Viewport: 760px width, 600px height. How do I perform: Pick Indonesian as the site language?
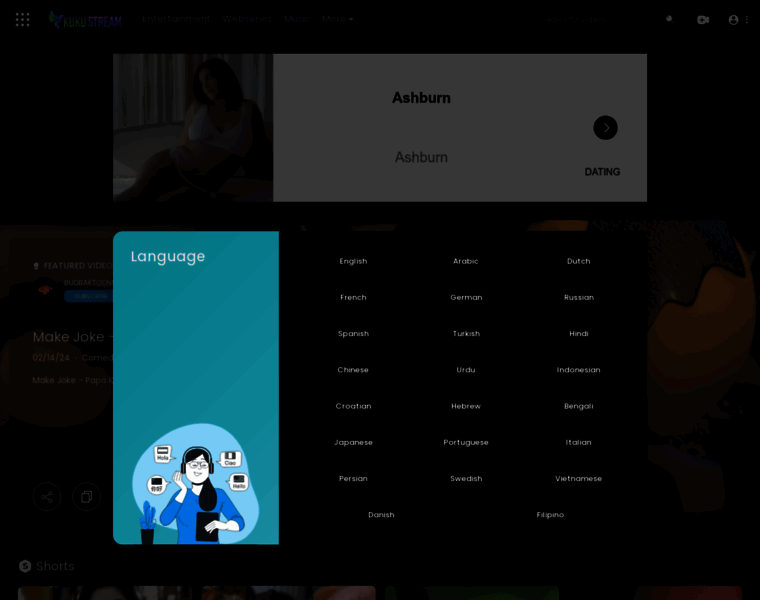tap(578, 370)
